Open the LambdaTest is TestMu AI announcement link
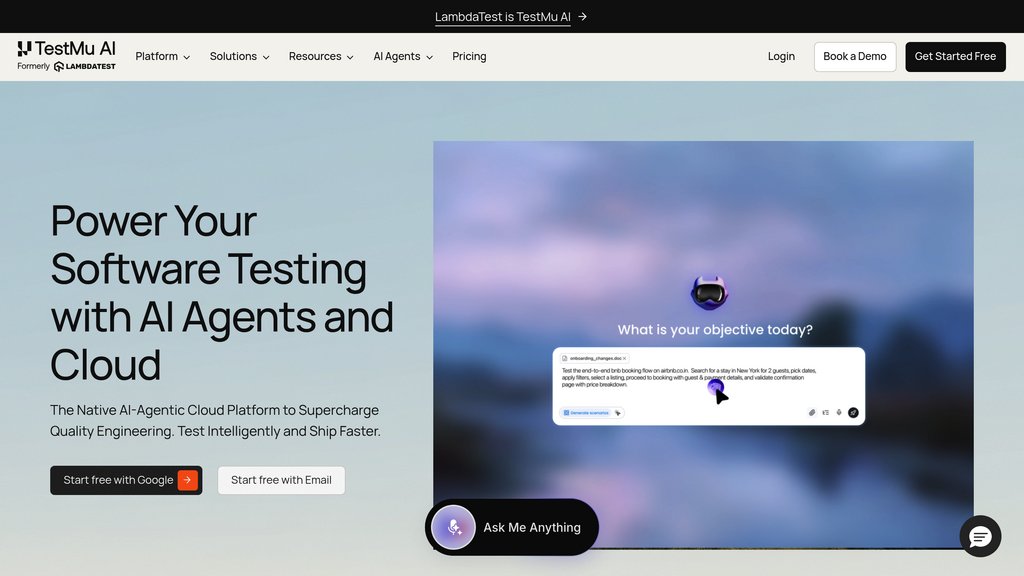This screenshot has height=576, width=1024. click(502, 17)
